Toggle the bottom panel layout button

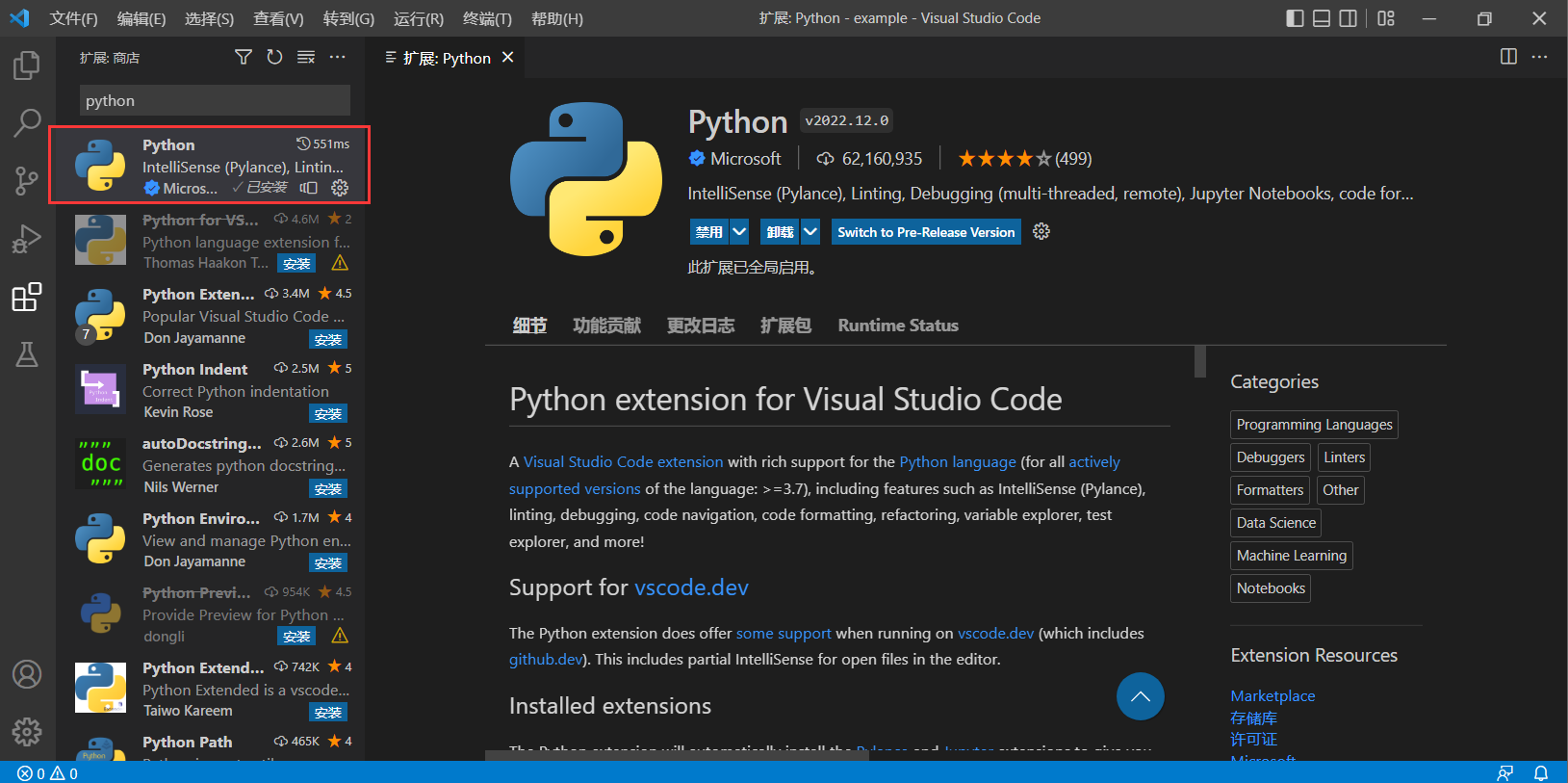[x=1322, y=18]
